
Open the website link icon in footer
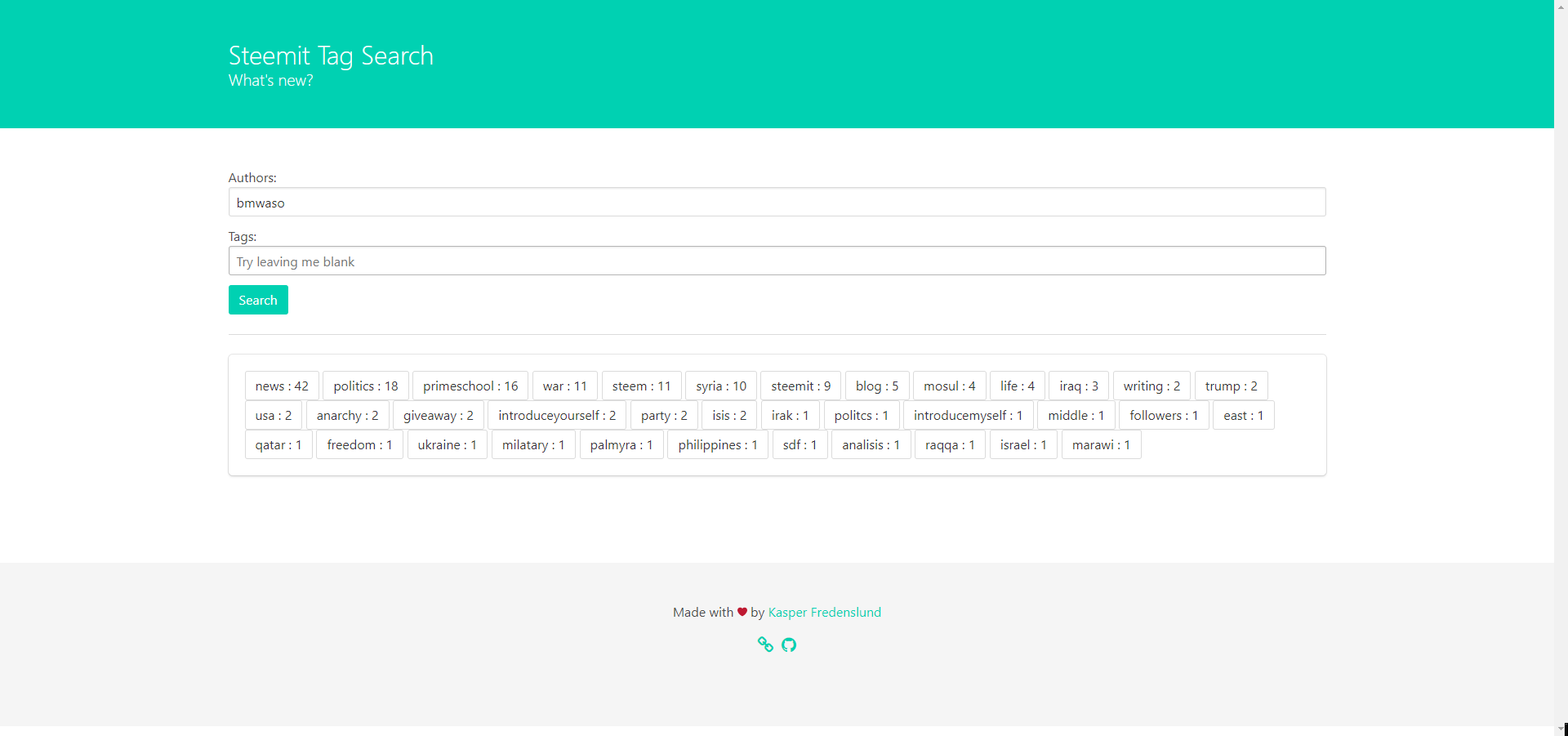point(765,645)
